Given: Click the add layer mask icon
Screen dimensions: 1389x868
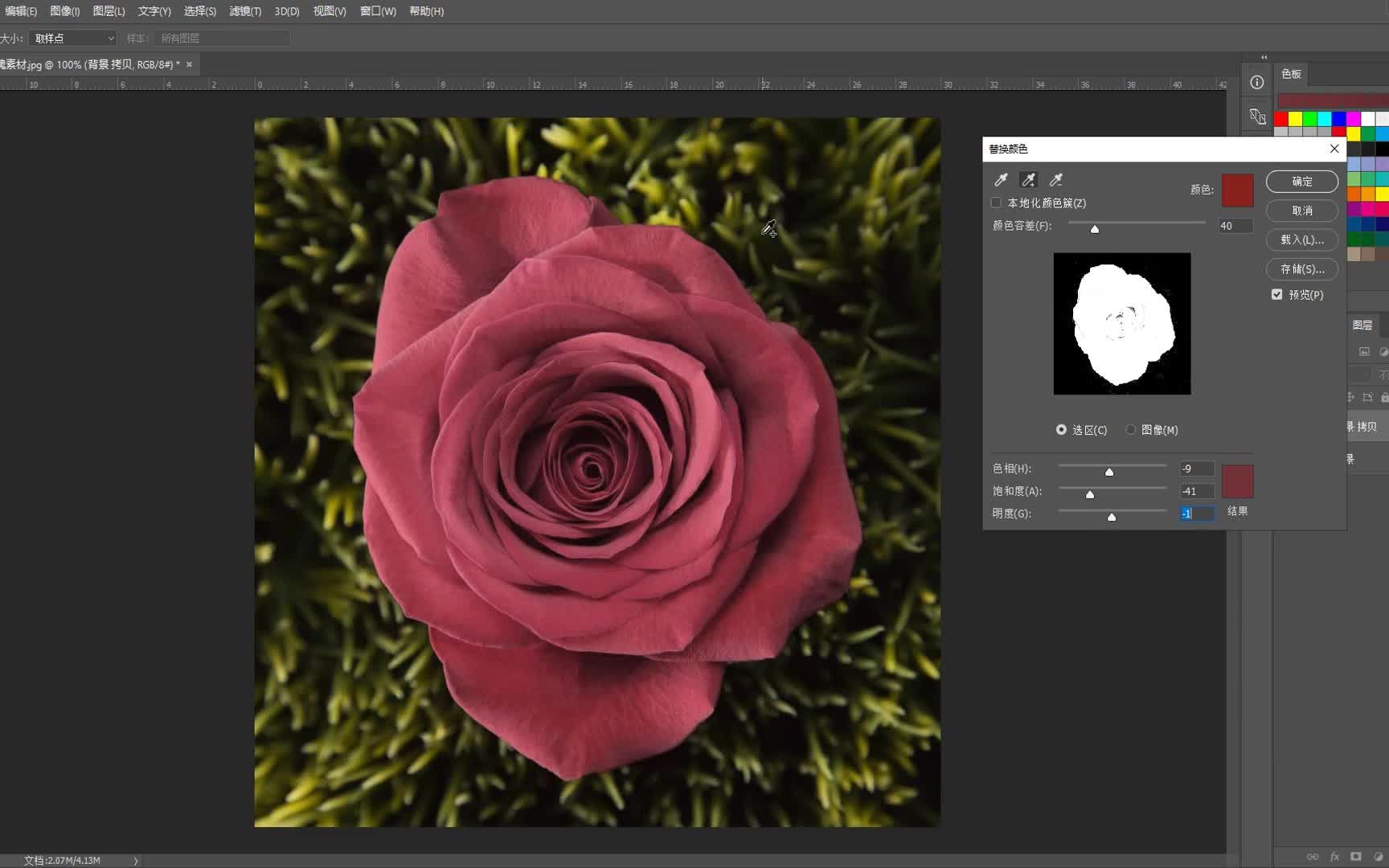Looking at the screenshot, I should (x=1357, y=857).
